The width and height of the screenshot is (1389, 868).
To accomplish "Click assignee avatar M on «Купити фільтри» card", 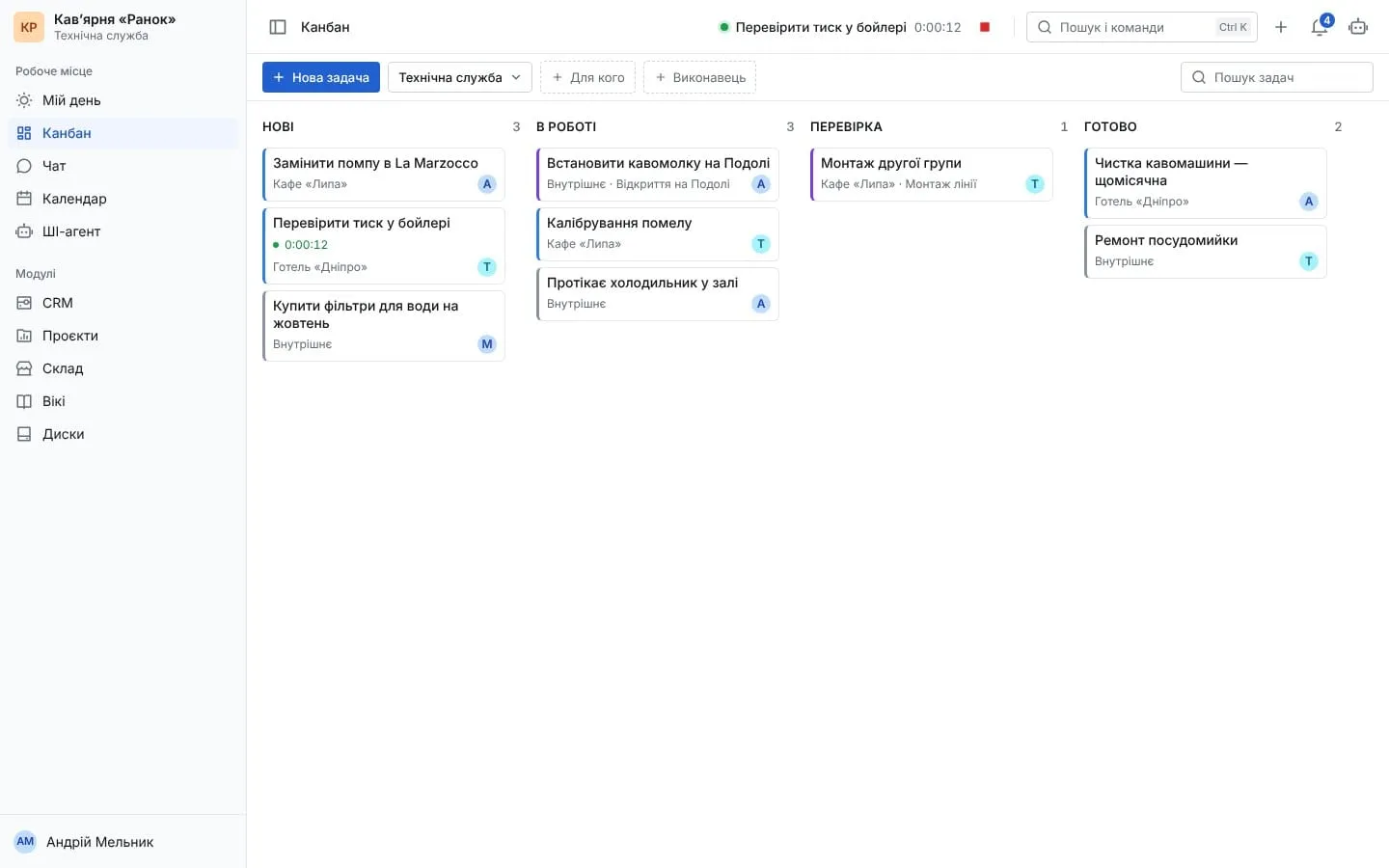I will (x=487, y=344).
